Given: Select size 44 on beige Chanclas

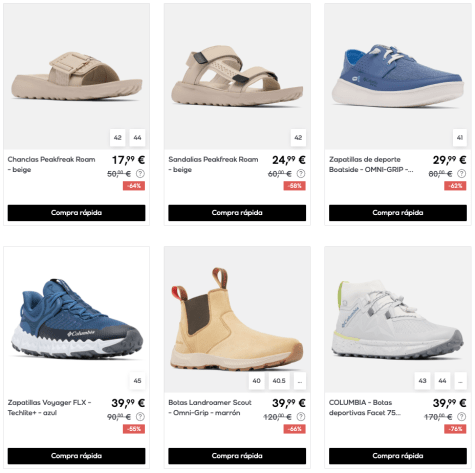Looking at the screenshot, I should click(x=137, y=138).
